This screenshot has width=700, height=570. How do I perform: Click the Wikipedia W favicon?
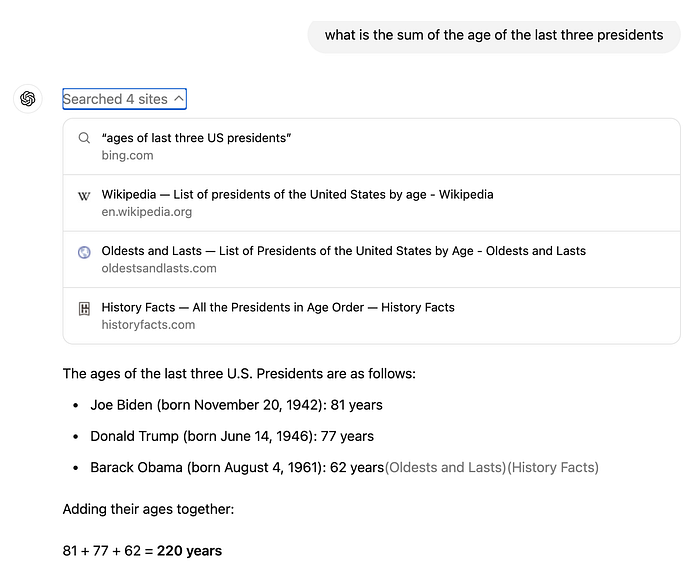84,196
